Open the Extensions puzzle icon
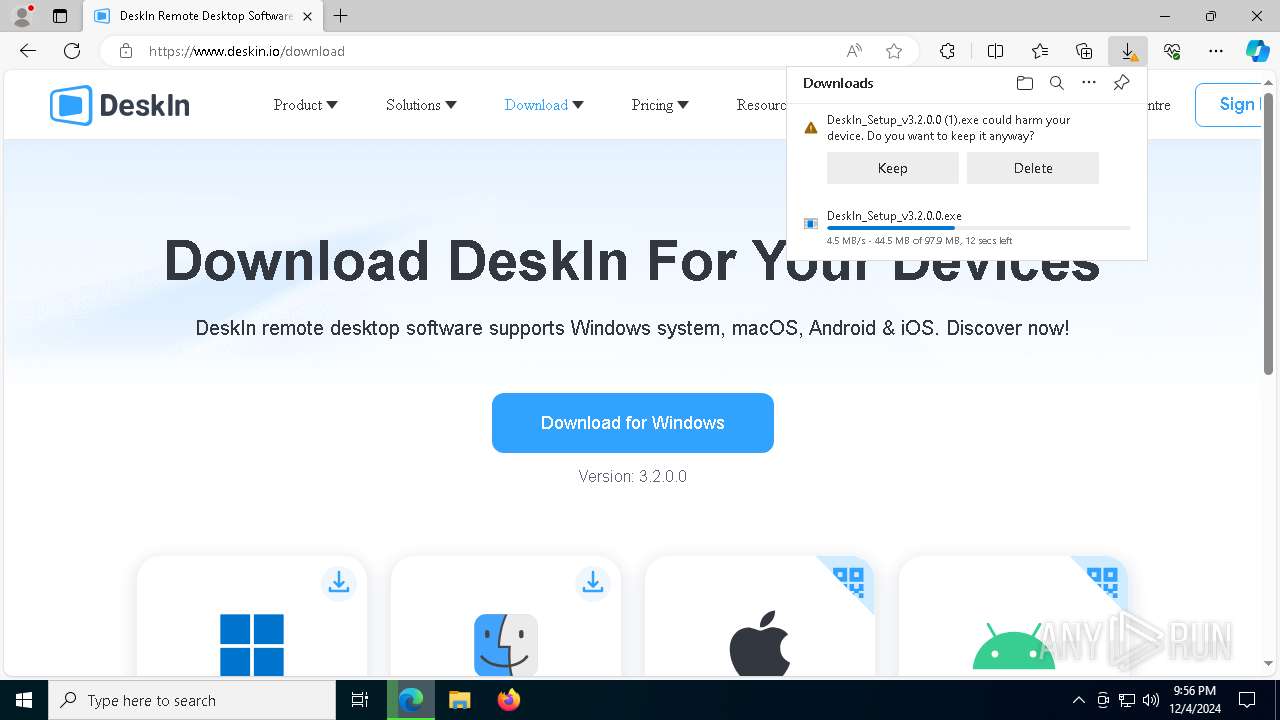1280x720 pixels. (x=947, y=51)
